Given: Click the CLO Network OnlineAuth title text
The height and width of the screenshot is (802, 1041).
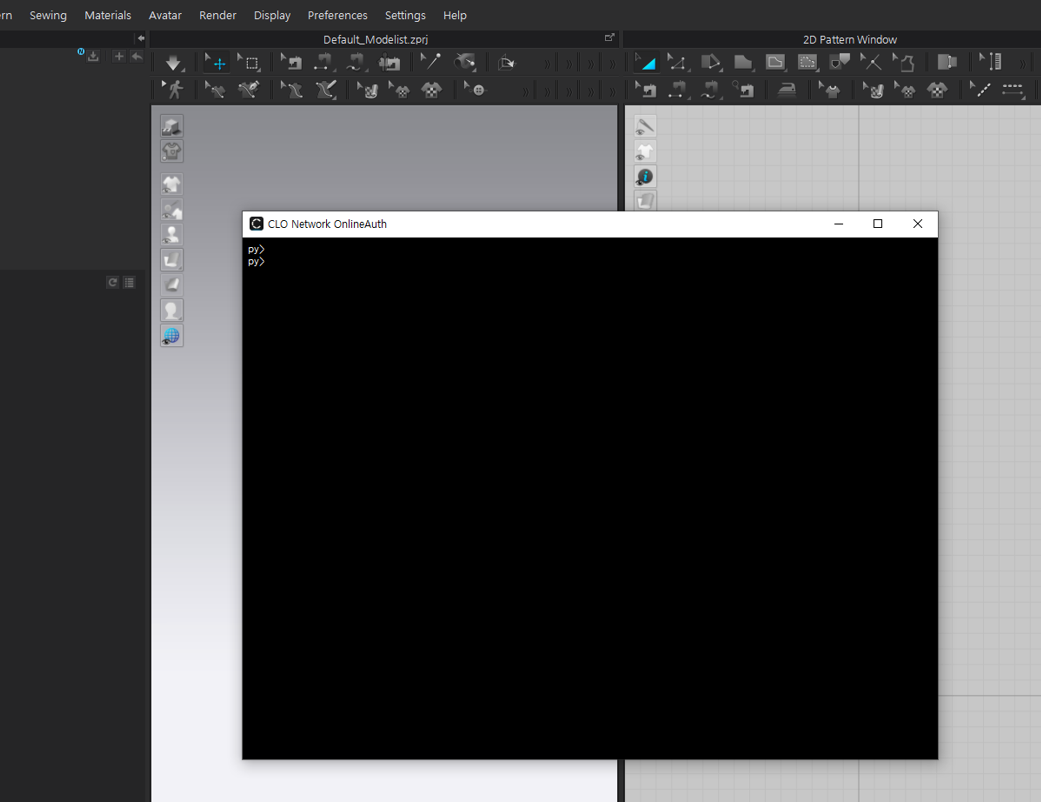Looking at the screenshot, I should (327, 224).
